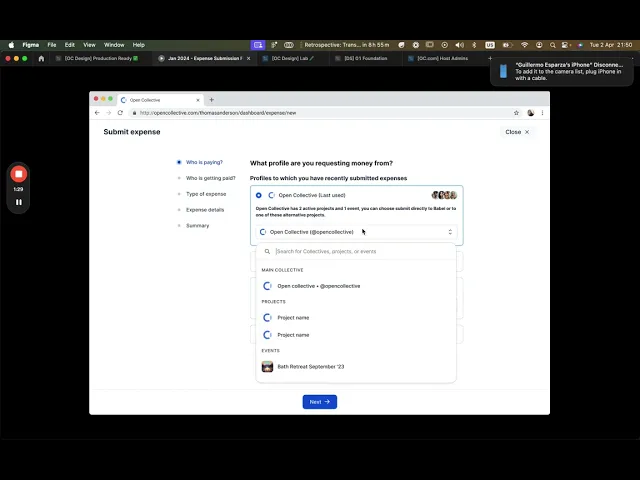Click the purple screen-recording menu bar icon
Image resolution: width=640 pixels, height=480 pixels.
click(x=258, y=45)
